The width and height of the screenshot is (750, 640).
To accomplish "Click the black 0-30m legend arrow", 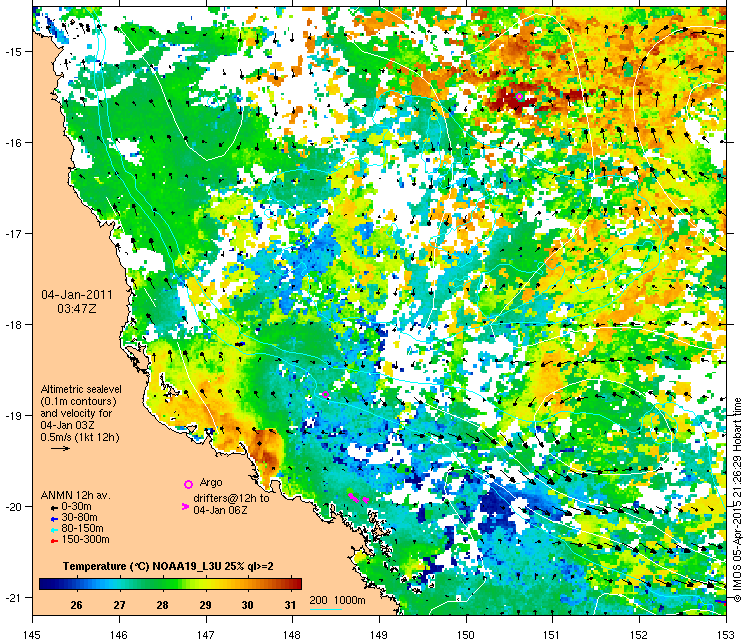I will 55,508.
